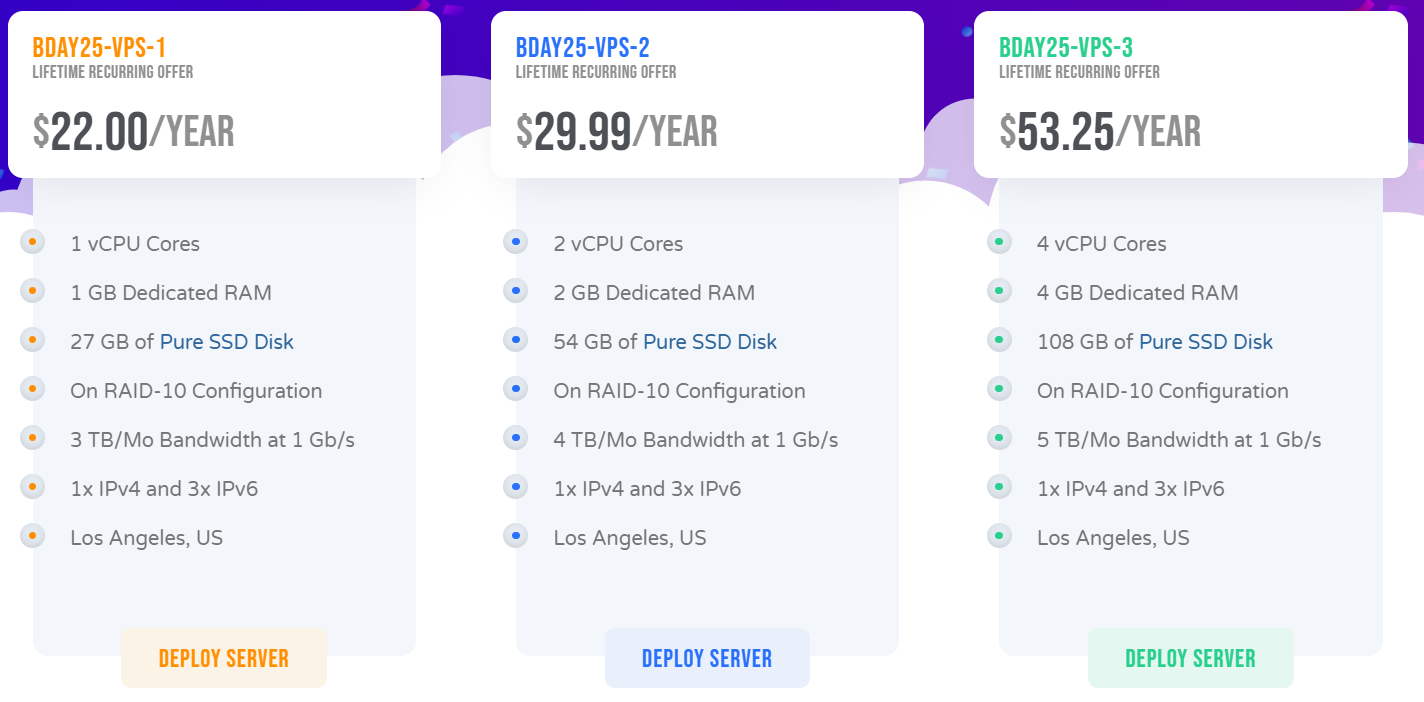The image size is (1424, 702).
Task: Click orange bullet beside 1 vCPU Cores
Action: (33, 242)
